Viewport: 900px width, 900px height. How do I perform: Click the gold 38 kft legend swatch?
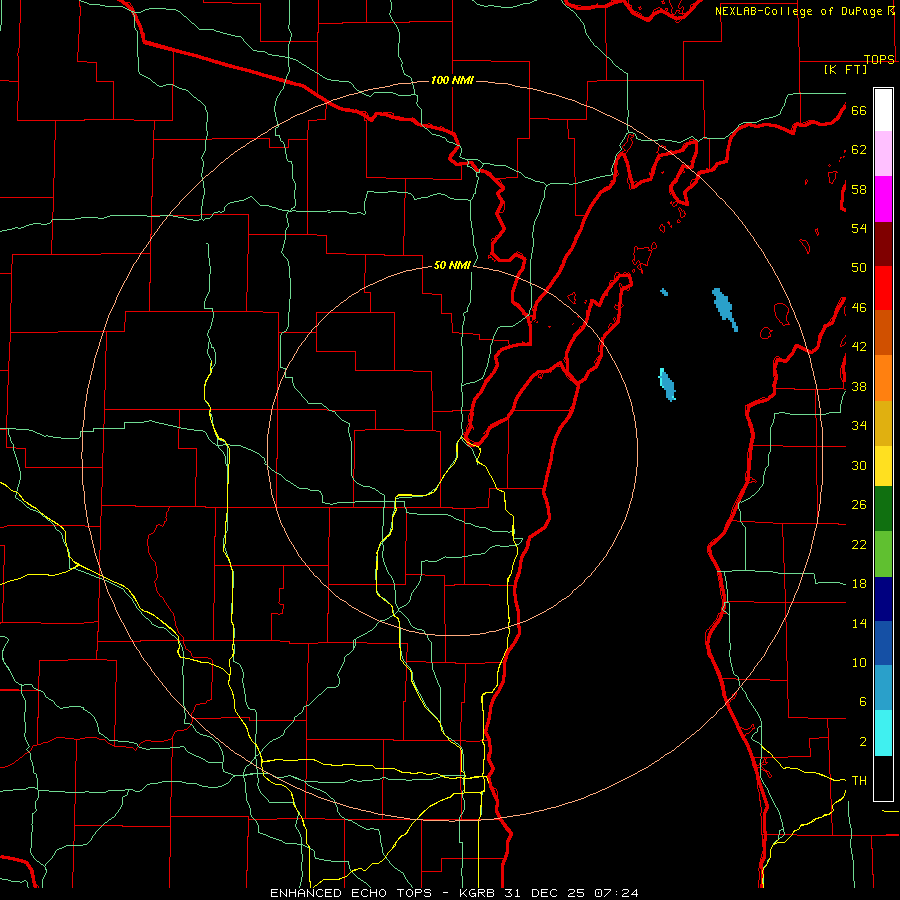pyautogui.click(x=883, y=423)
